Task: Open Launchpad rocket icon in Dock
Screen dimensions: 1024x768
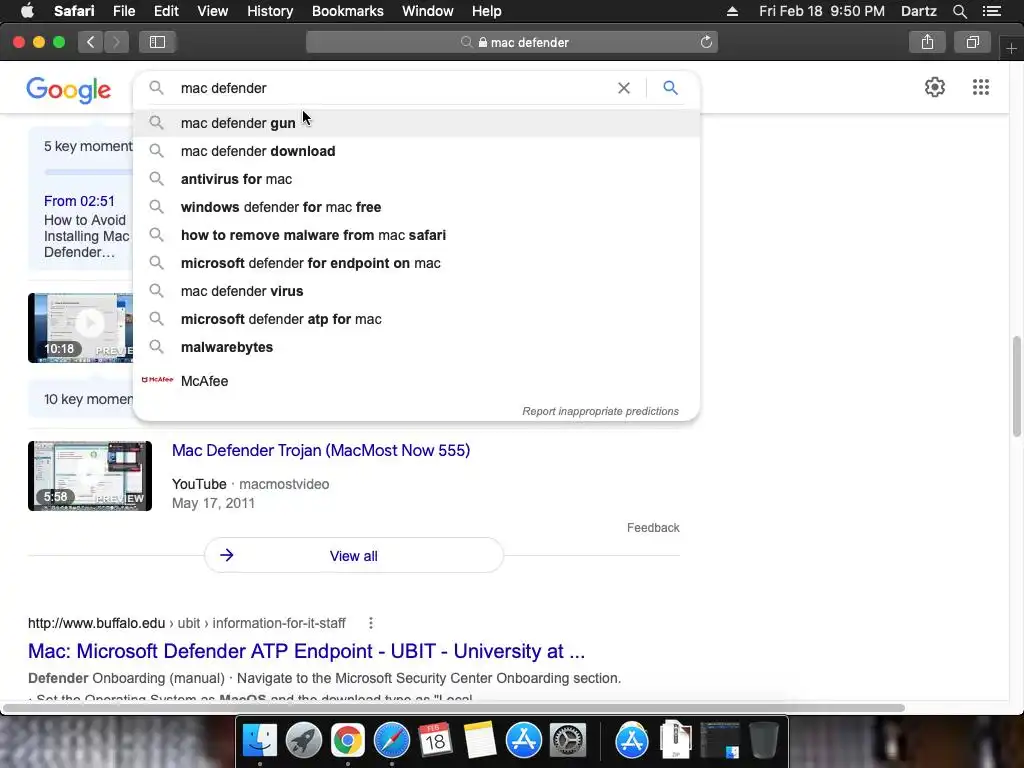Action: pyautogui.click(x=304, y=740)
